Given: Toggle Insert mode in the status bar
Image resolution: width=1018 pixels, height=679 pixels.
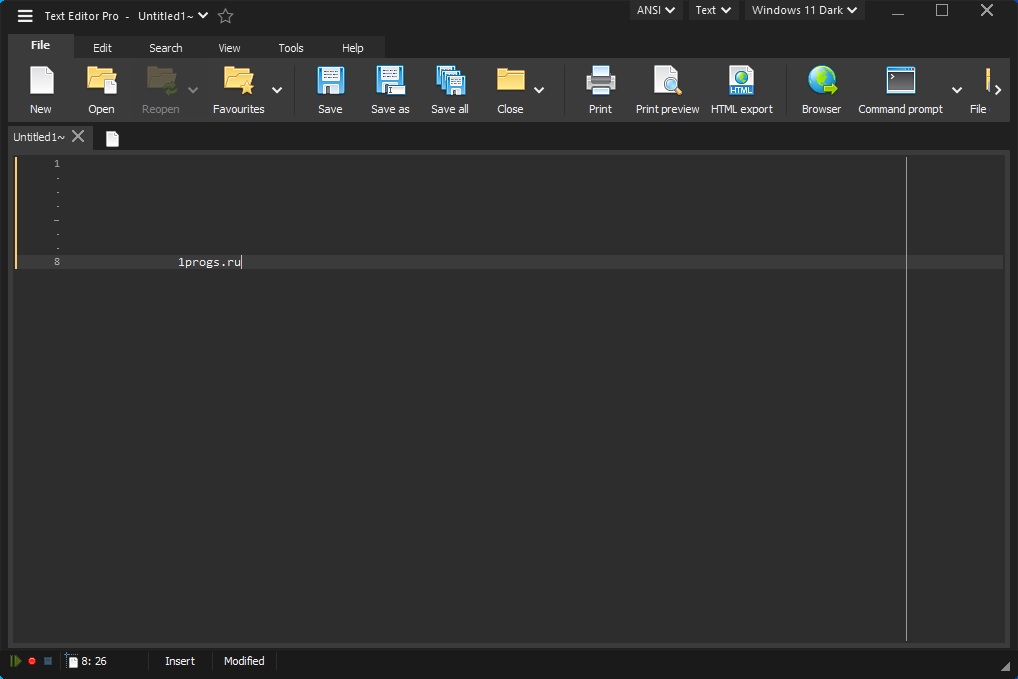Looking at the screenshot, I should click(179, 660).
